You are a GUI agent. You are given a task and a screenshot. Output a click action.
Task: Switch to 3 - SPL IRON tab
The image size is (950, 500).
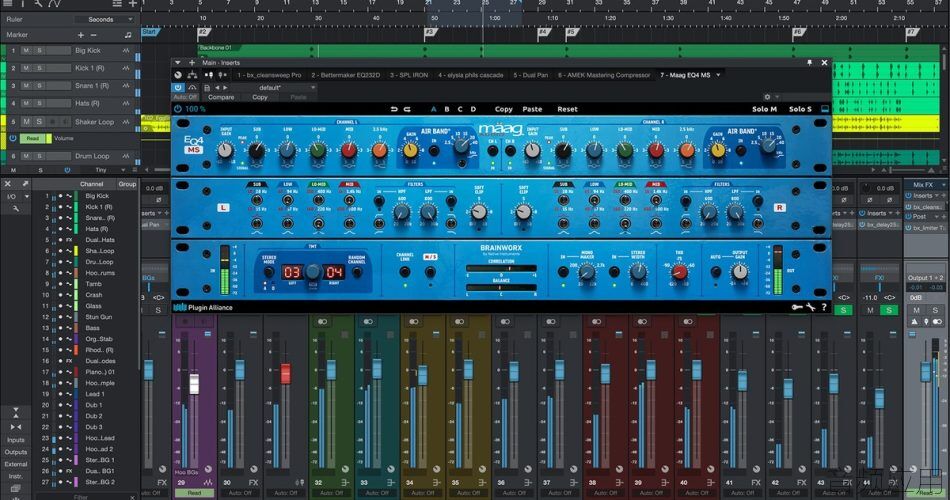409,75
